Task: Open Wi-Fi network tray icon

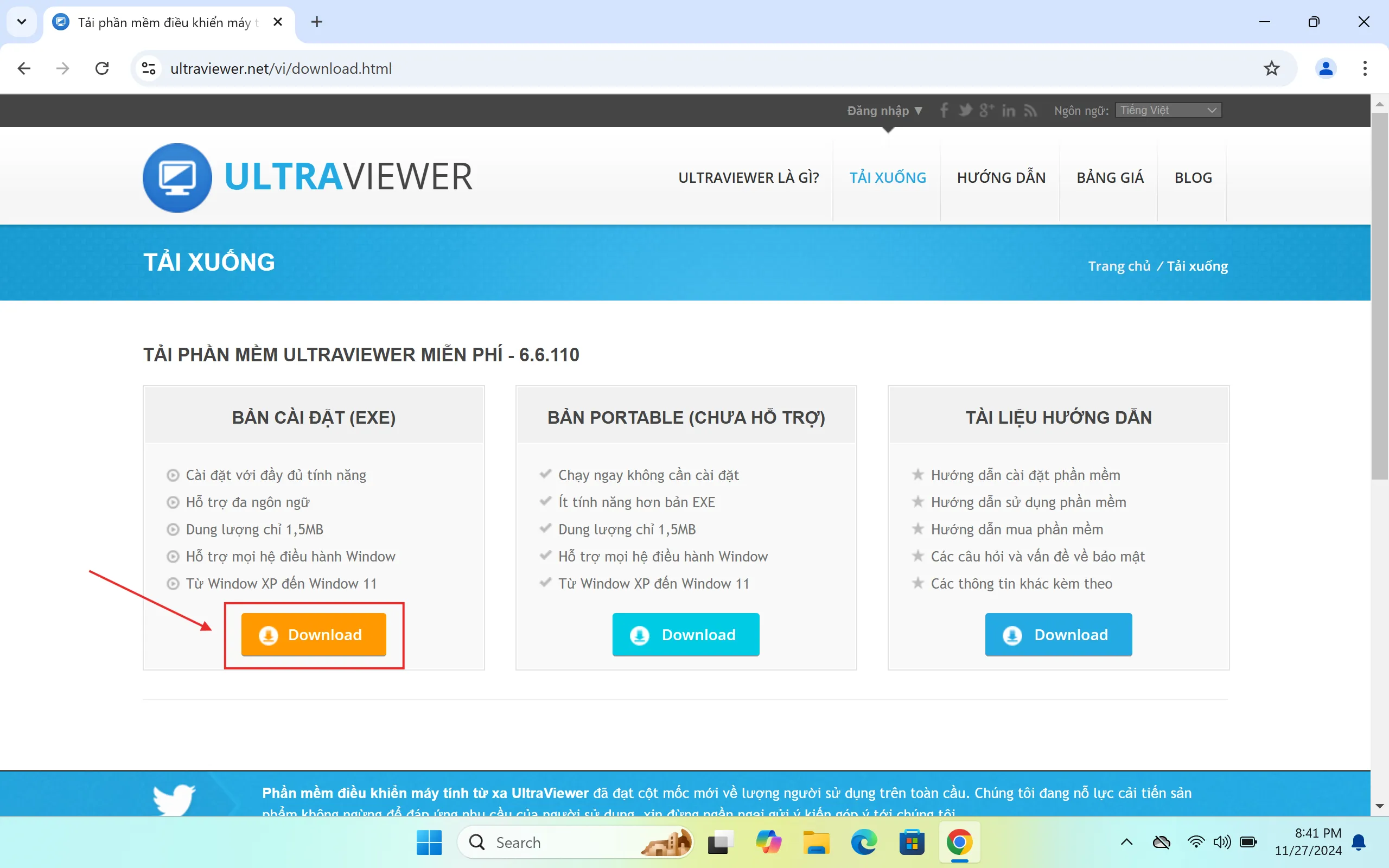Action: [x=1196, y=842]
